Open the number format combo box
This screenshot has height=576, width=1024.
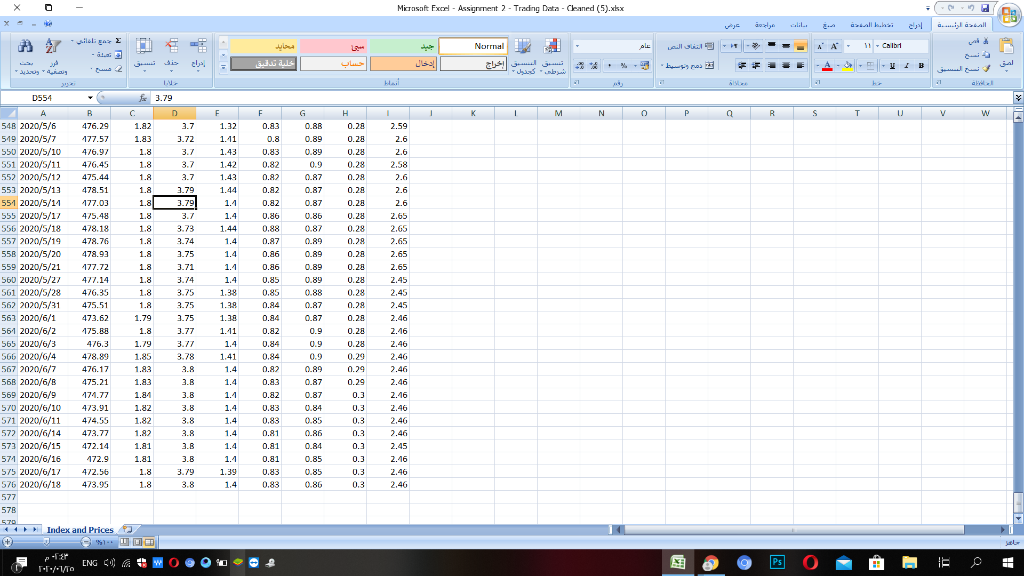613,46
